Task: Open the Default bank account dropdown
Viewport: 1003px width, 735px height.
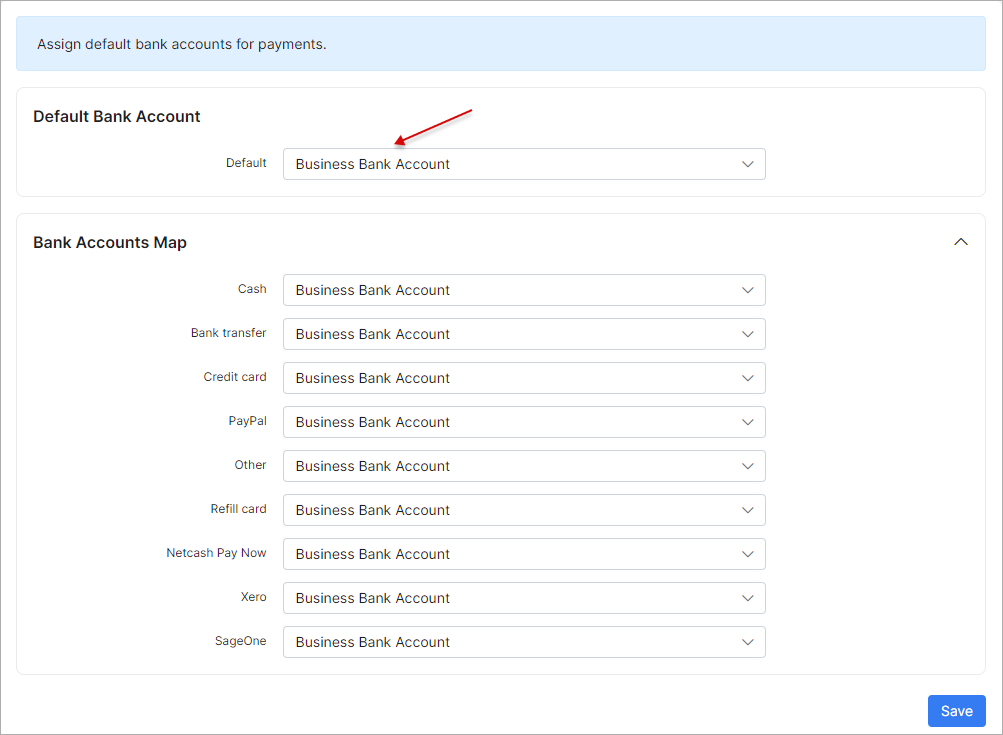Action: coord(524,163)
